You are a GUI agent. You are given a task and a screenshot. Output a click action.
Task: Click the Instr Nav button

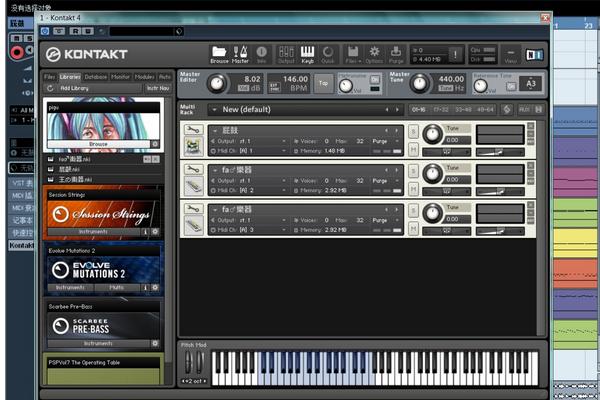click(x=158, y=88)
